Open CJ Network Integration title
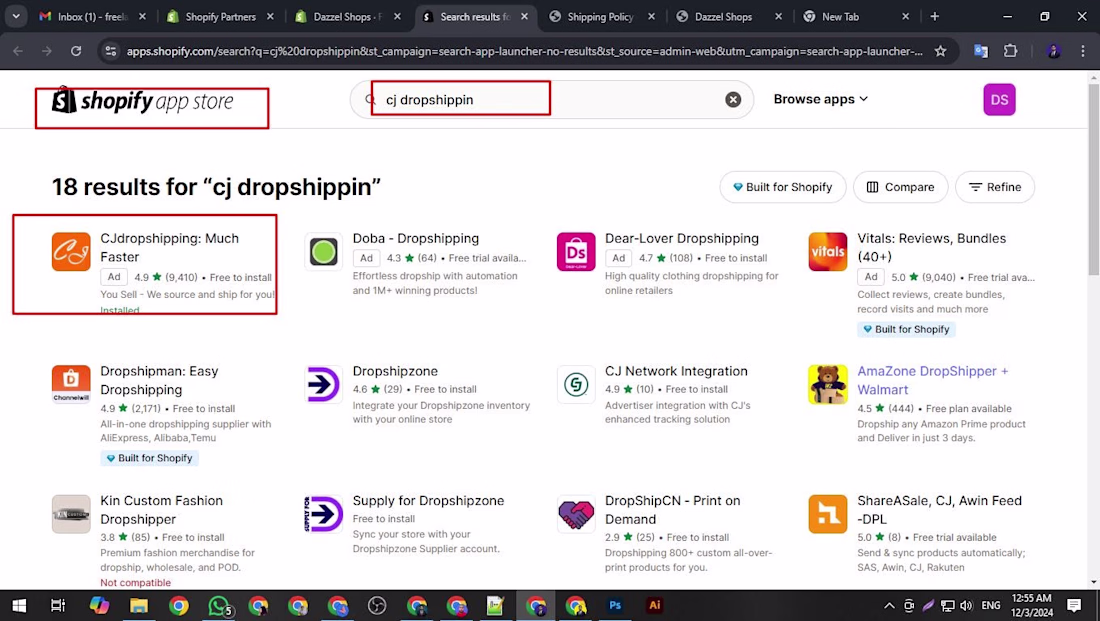Screen dimensions: 1100x621 pyautogui.click(x=676, y=371)
